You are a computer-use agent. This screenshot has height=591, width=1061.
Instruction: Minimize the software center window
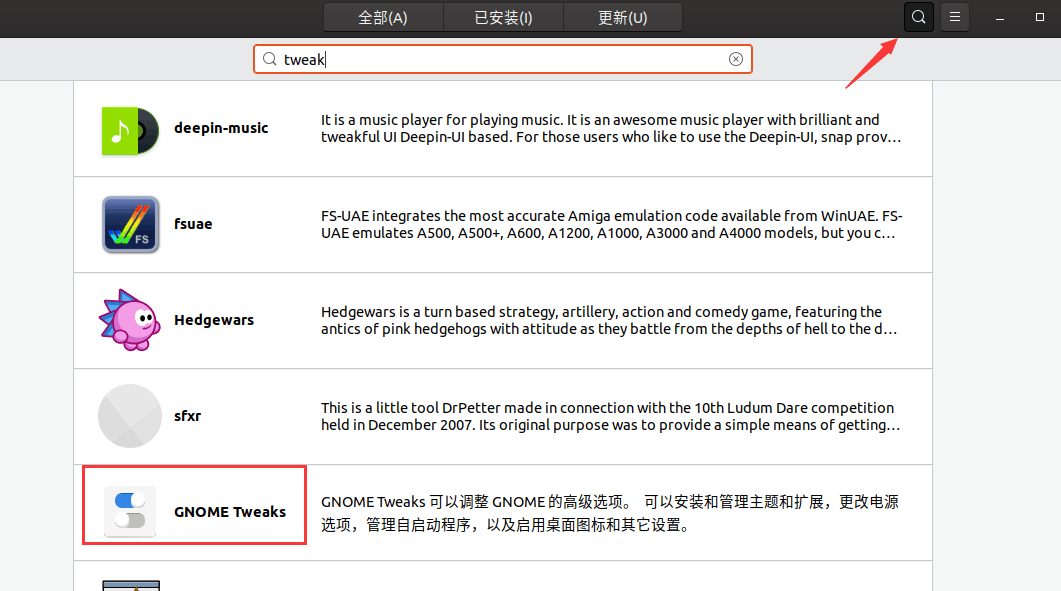click(999, 18)
